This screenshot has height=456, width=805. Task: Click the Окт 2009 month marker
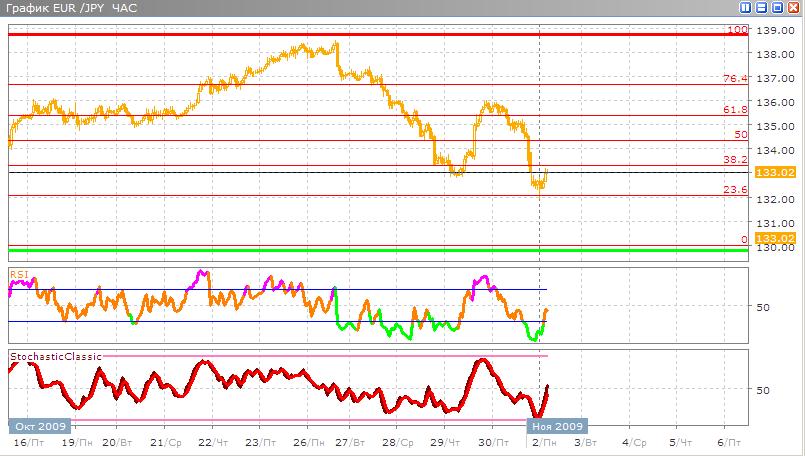tap(33, 426)
